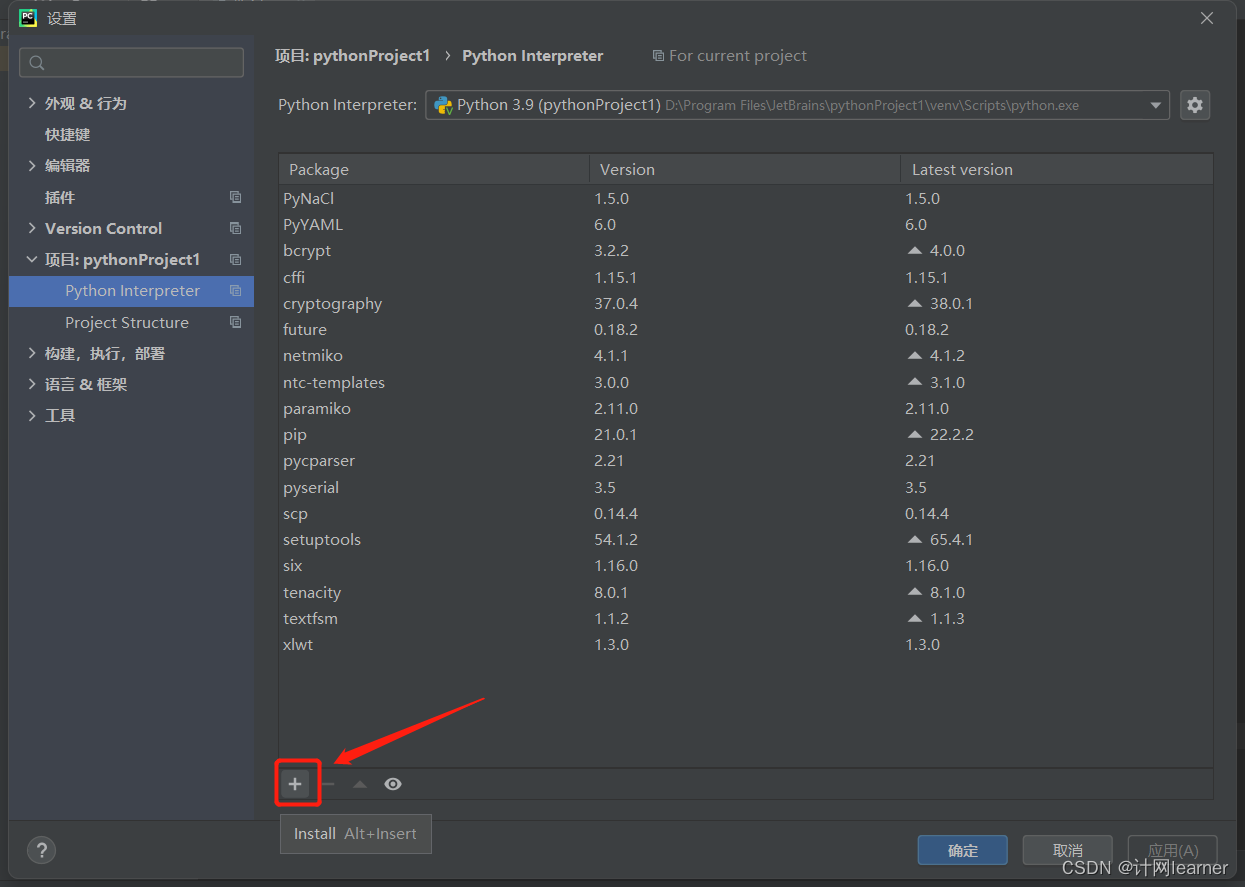Select 快捷键 in settings tree

(67, 134)
